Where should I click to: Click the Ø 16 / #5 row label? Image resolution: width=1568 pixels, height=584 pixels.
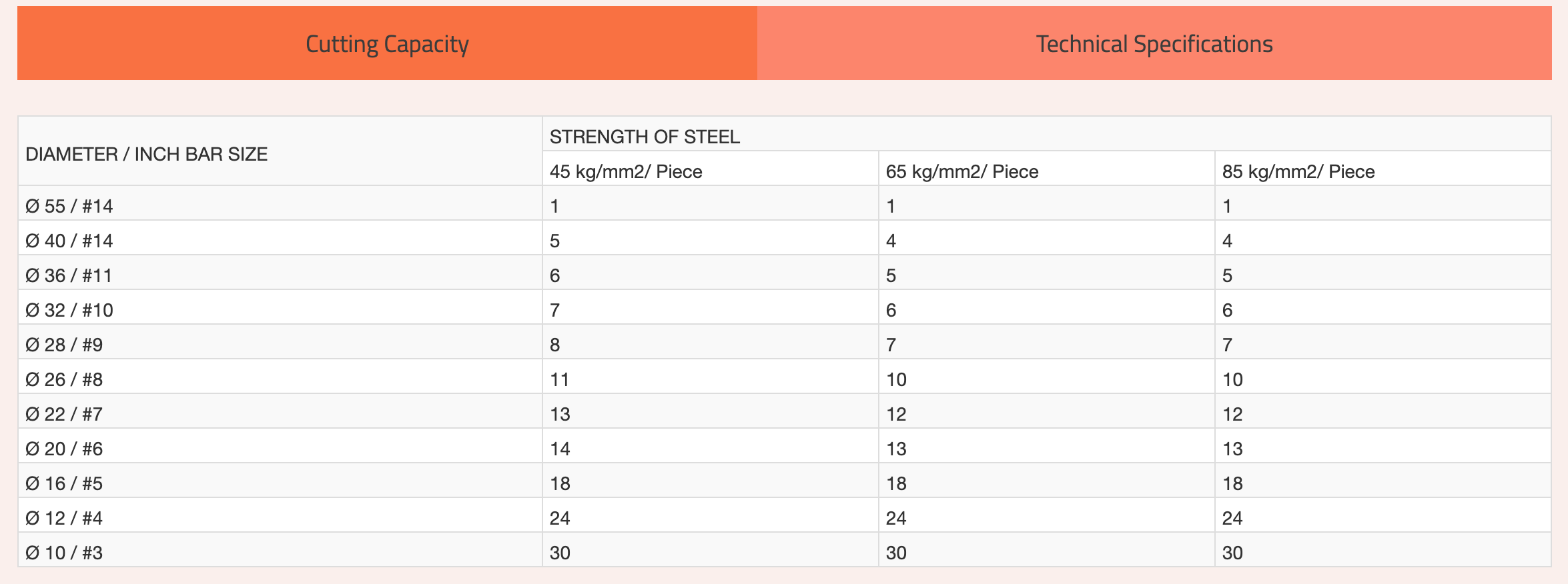[64, 483]
